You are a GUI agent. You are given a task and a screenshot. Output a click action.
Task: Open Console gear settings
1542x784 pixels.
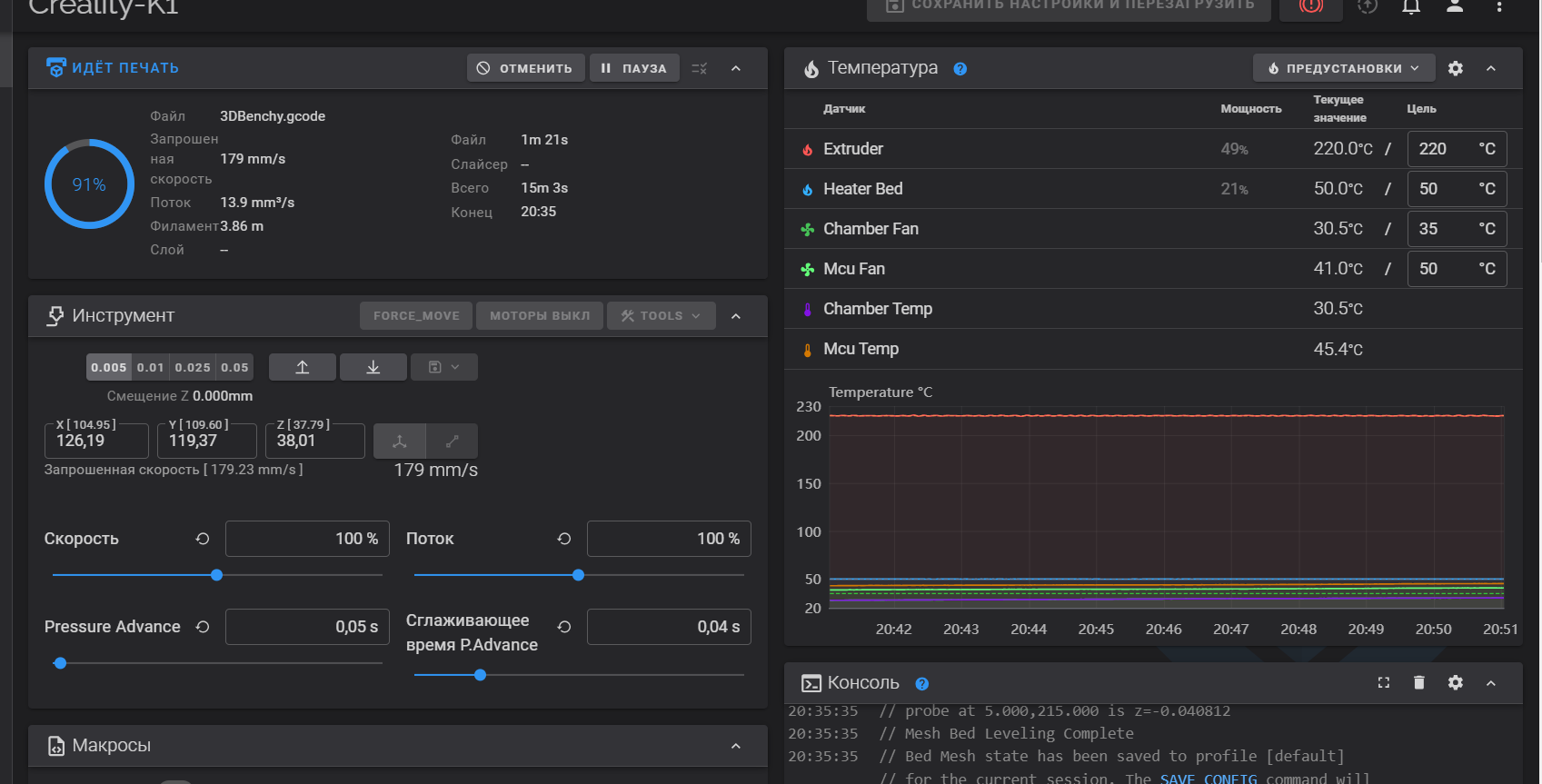pyautogui.click(x=1456, y=682)
